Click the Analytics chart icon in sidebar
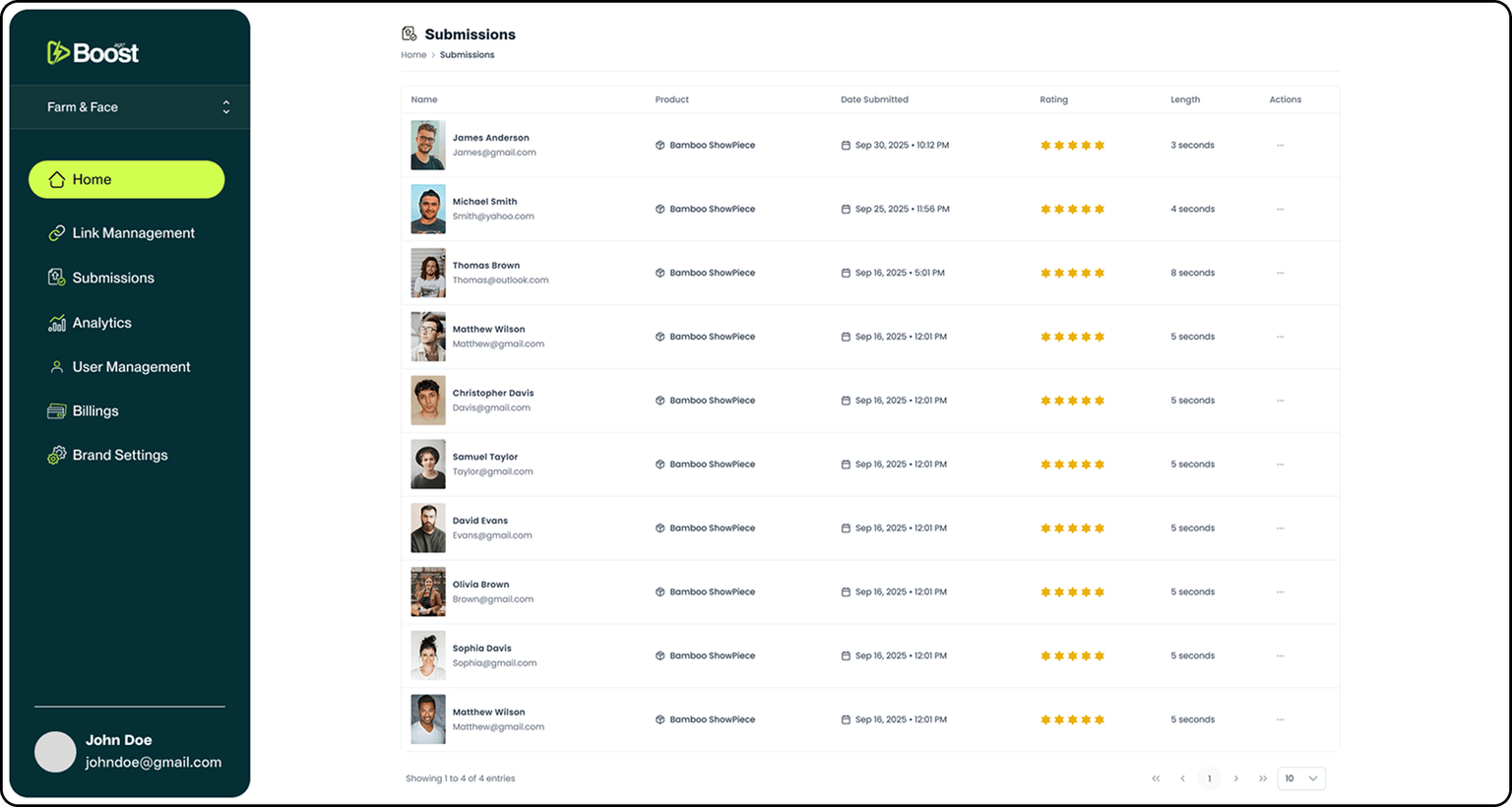 click(57, 323)
